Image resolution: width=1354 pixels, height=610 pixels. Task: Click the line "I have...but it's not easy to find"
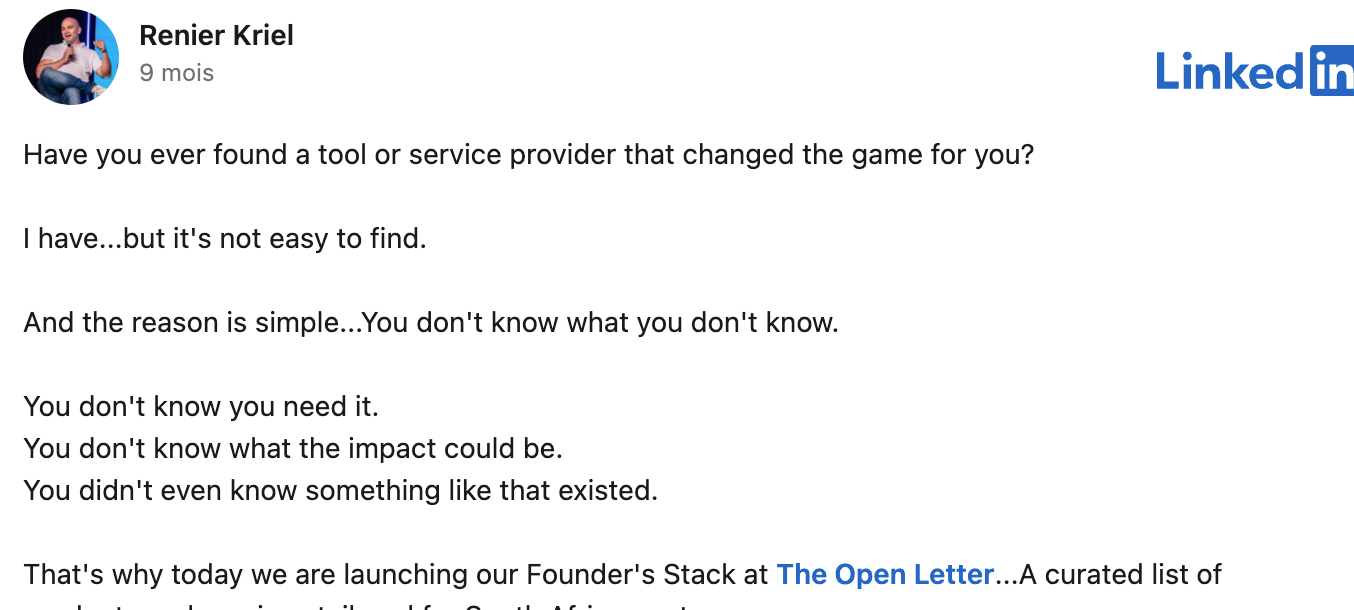pos(225,240)
